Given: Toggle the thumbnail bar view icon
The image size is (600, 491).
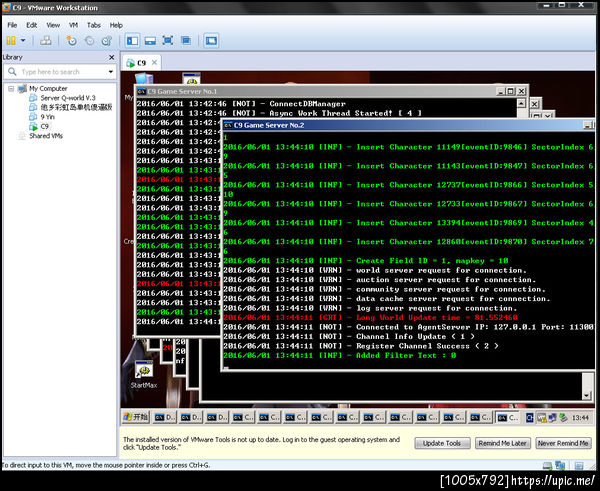Looking at the screenshot, I should point(150,41).
